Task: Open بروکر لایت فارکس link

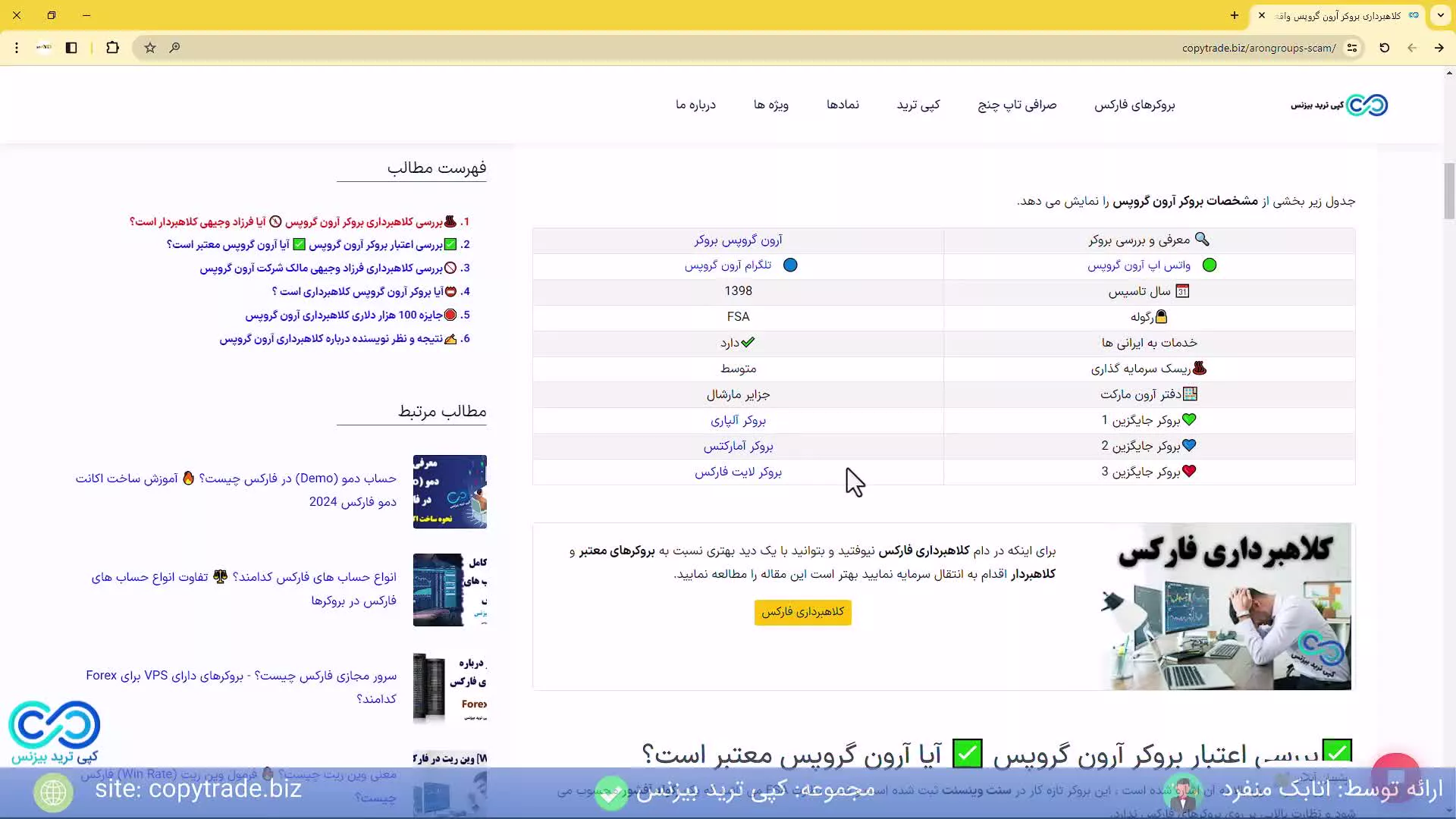Action: pyautogui.click(x=738, y=472)
